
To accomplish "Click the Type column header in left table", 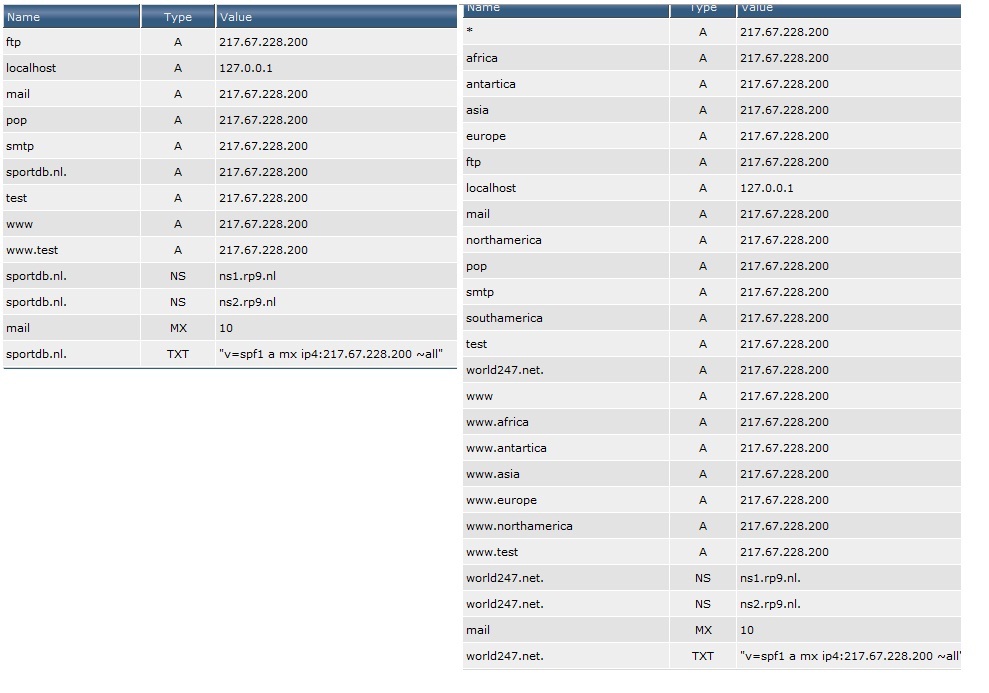I will [x=178, y=17].
